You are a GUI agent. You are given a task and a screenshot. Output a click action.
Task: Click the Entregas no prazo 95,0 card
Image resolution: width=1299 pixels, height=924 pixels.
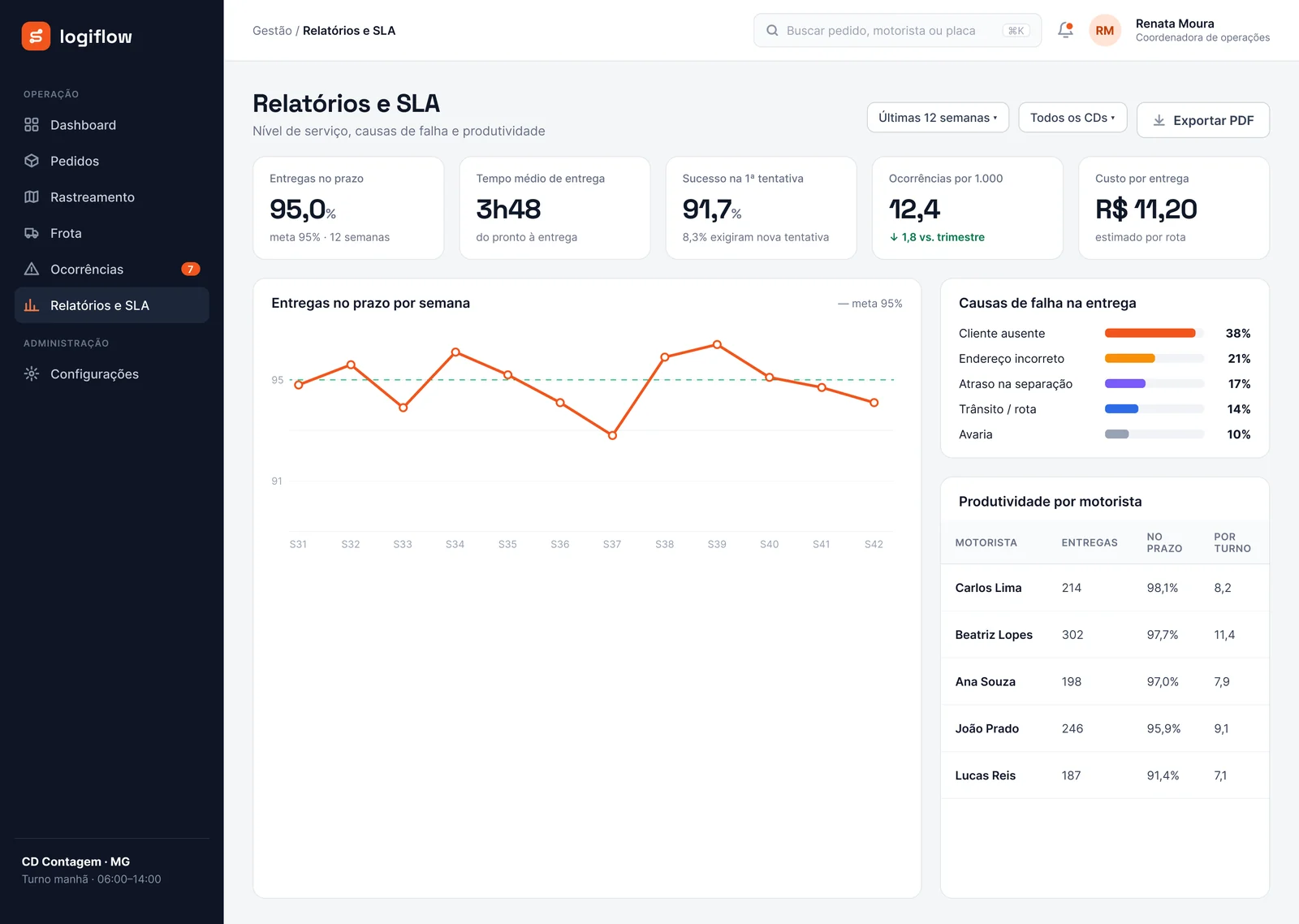point(348,208)
